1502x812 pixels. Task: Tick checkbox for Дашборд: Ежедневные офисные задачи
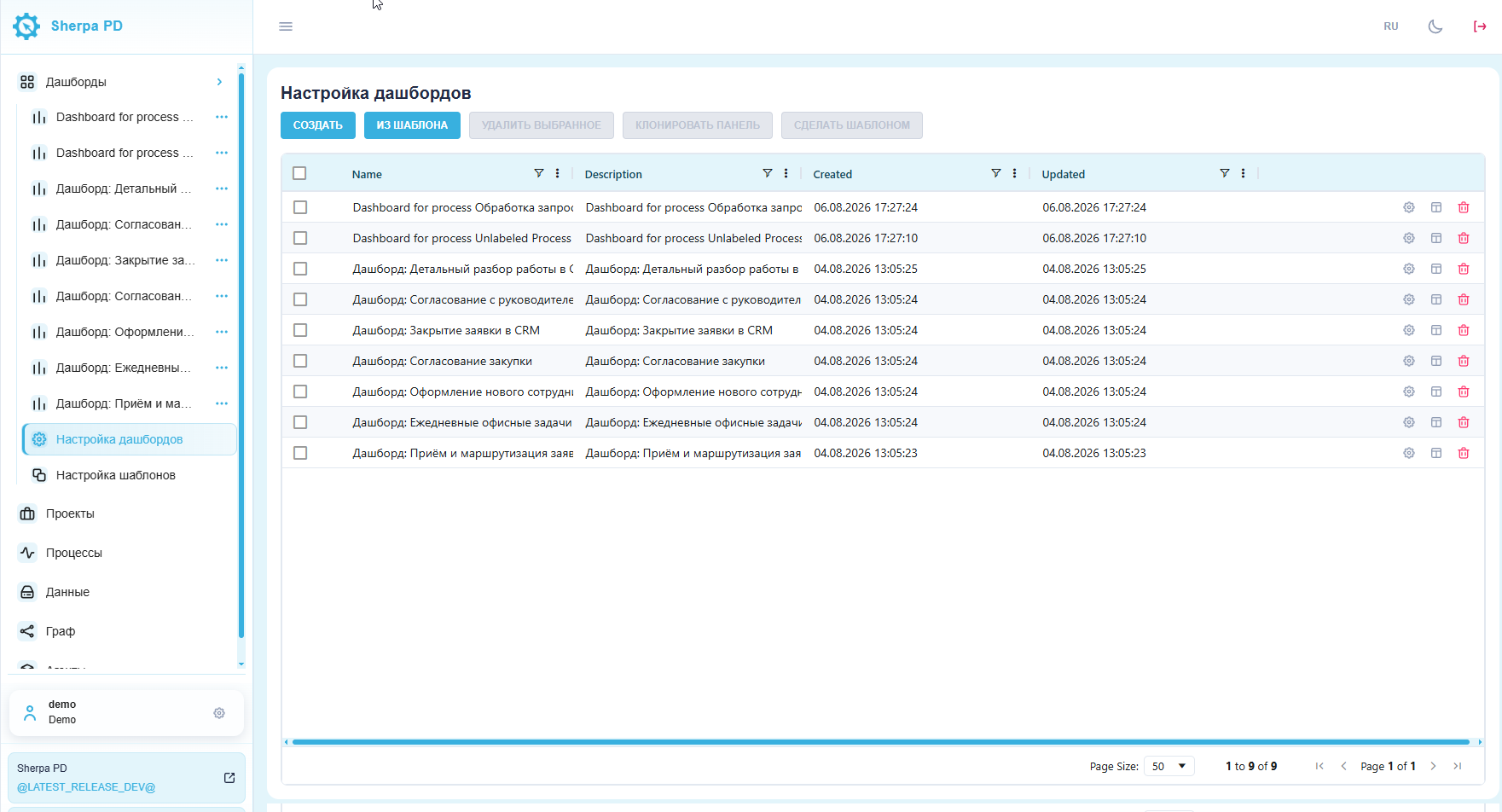pyautogui.click(x=300, y=422)
